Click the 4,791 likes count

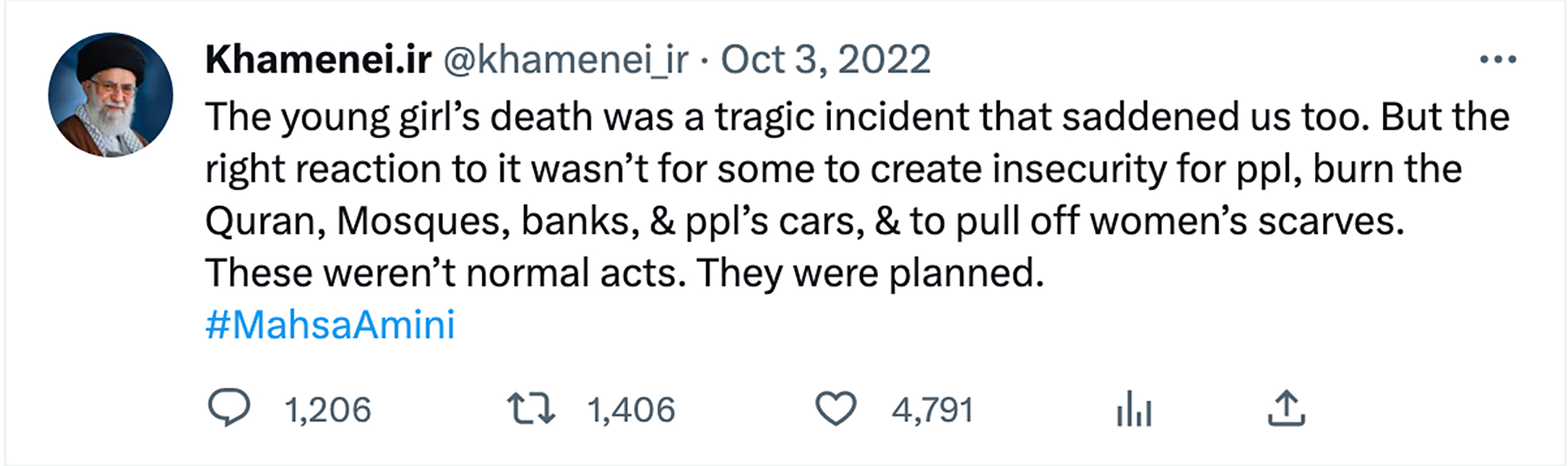(x=932, y=410)
